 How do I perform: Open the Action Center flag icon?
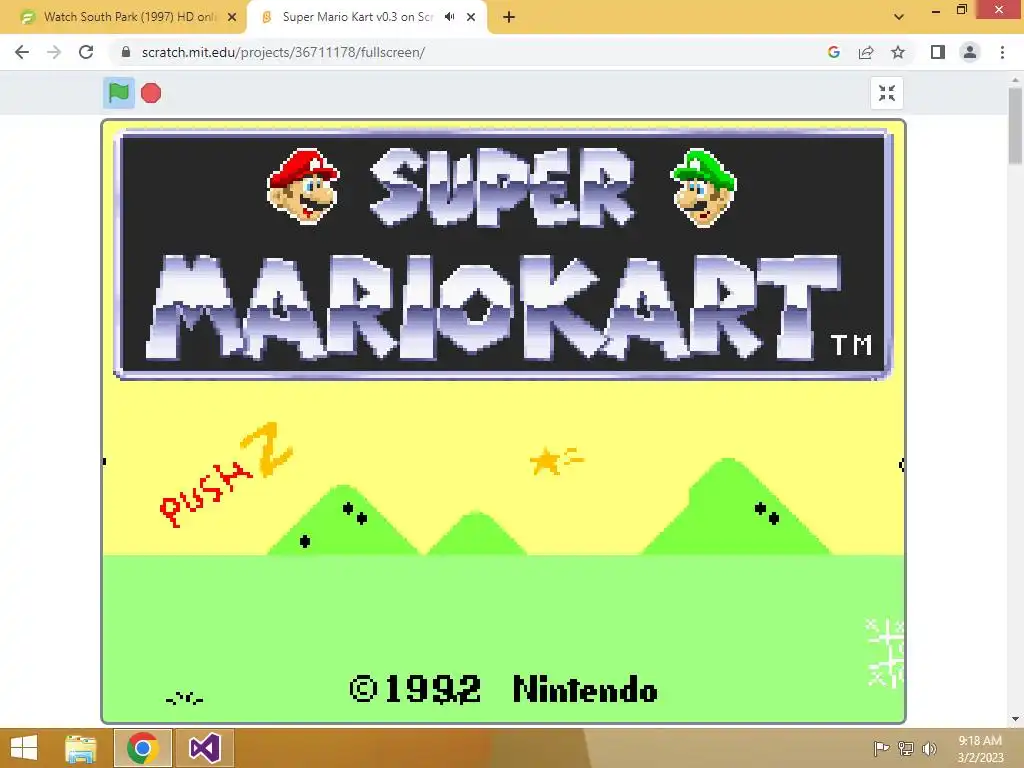880,748
